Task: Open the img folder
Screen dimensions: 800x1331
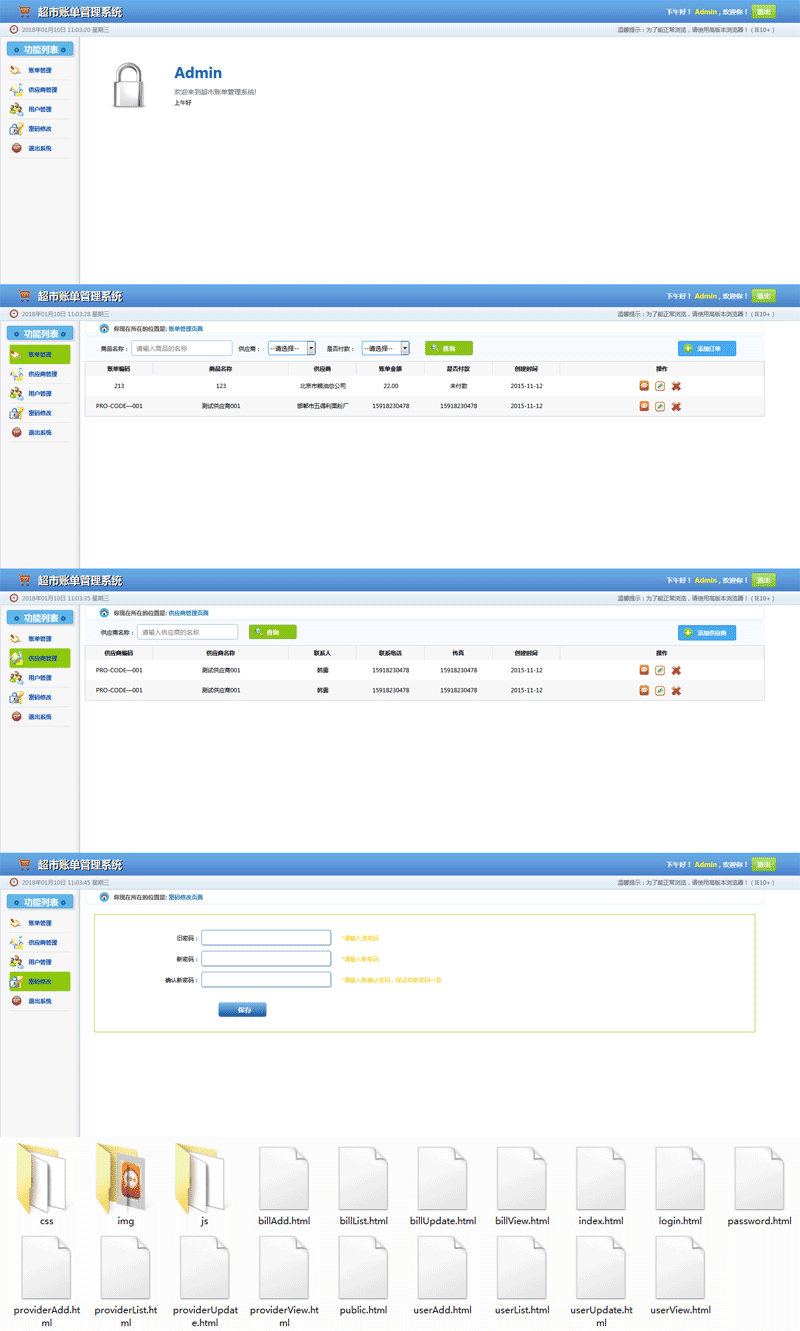Action: coord(125,1180)
